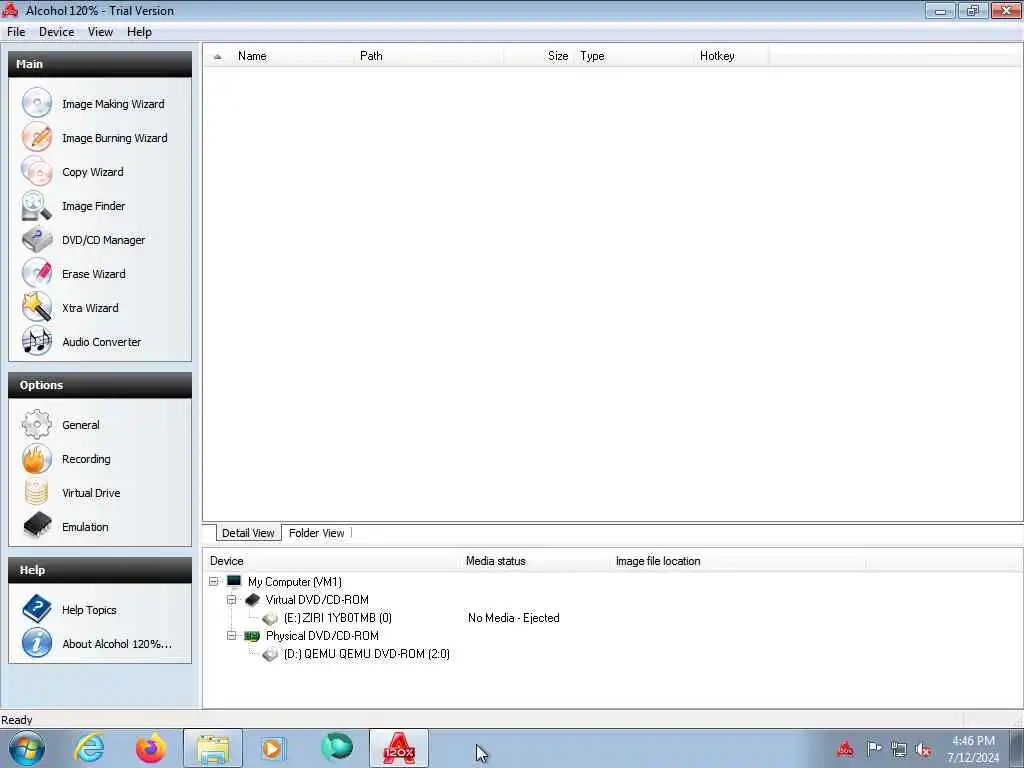Click the muted volume tray icon
1024x768 pixels.
[923, 750]
